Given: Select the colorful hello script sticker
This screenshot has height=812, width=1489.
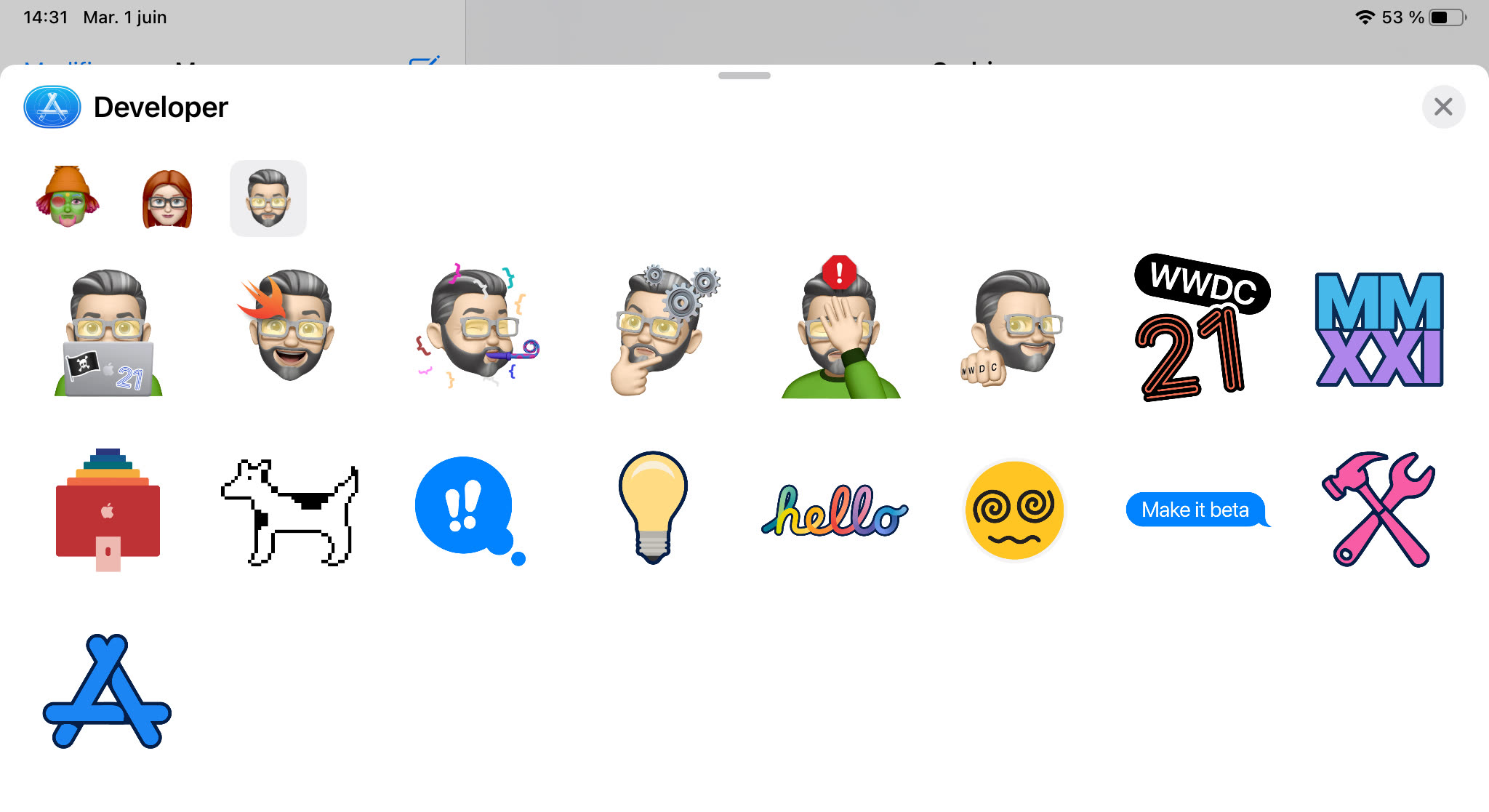Looking at the screenshot, I should point(834,512).
